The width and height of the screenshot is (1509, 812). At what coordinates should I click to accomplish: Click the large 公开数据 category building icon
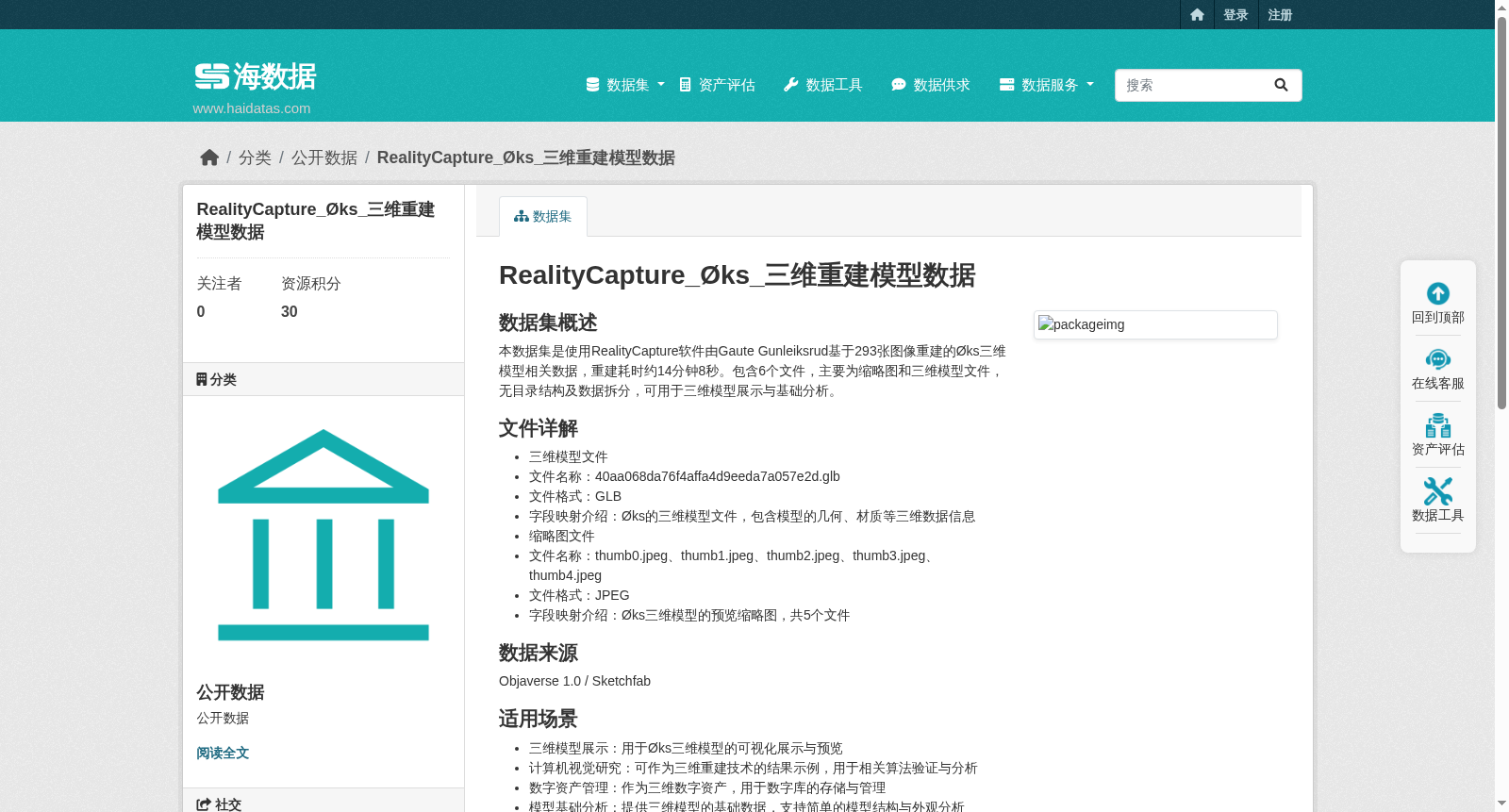click(x=323, y=535)
